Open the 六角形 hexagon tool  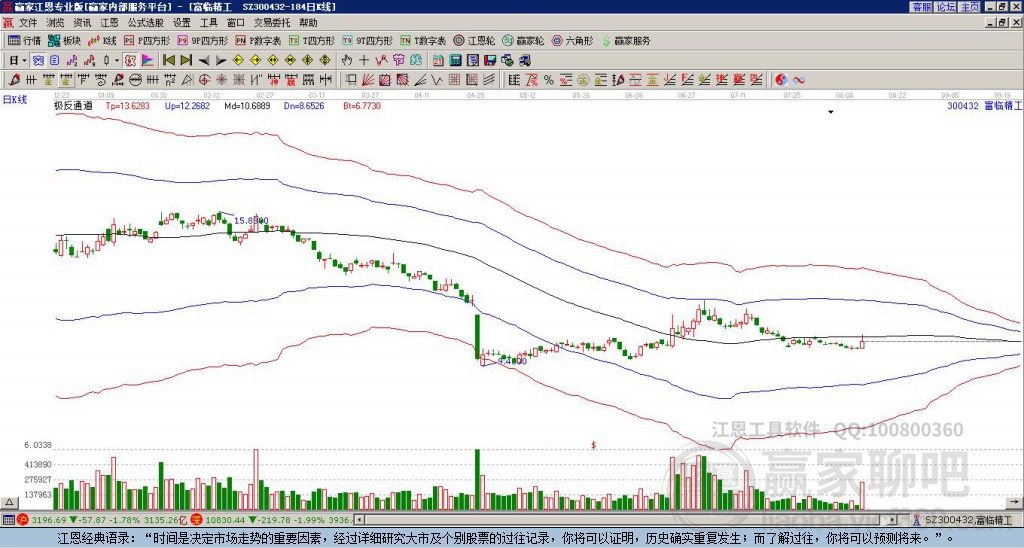click(572, 40)
